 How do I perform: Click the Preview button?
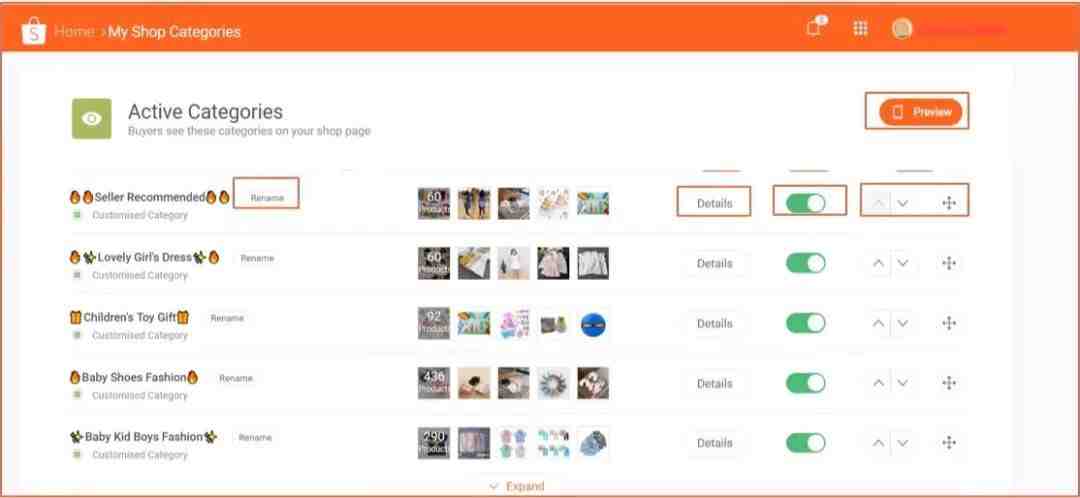[x=920, y=112]
